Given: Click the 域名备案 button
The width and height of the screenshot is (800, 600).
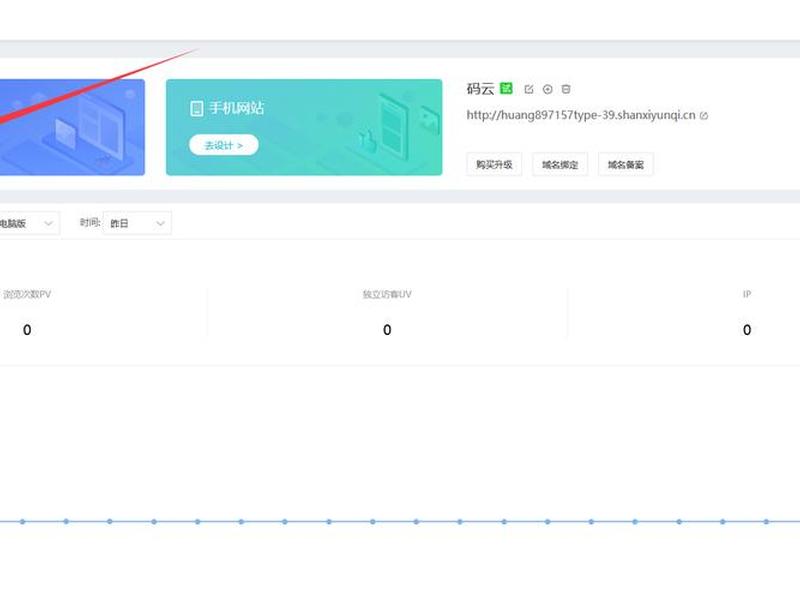Looking at the screenshot, I should (x=626, y=164).
